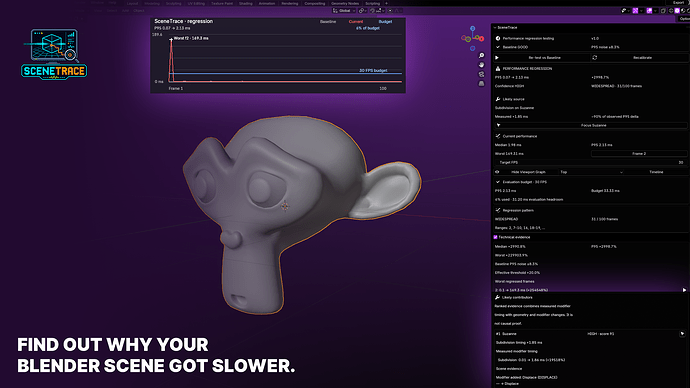Switch to the Geometry Nodes workspace tab

tap(345, 4)
